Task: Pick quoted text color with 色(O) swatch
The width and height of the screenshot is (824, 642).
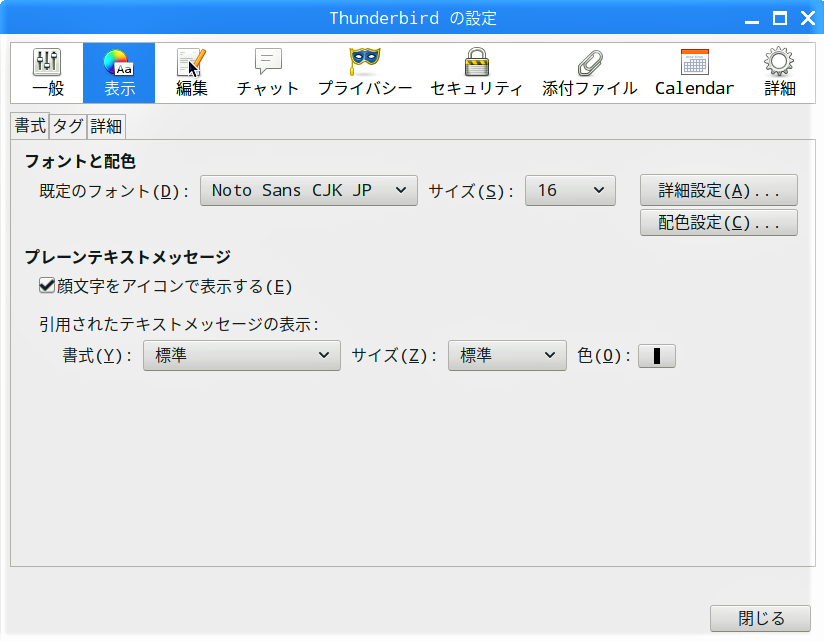Action: pos(656,356)
